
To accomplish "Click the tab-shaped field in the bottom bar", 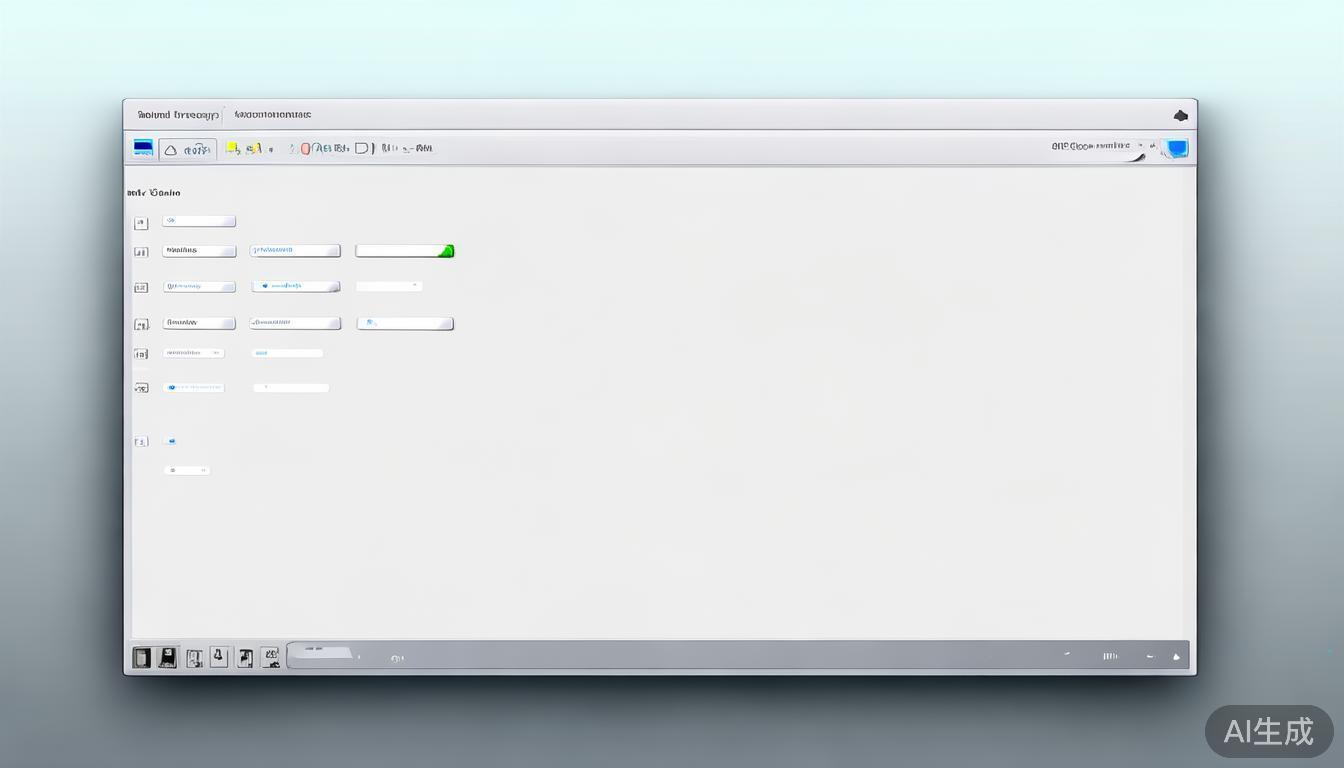I will (321, 654).
